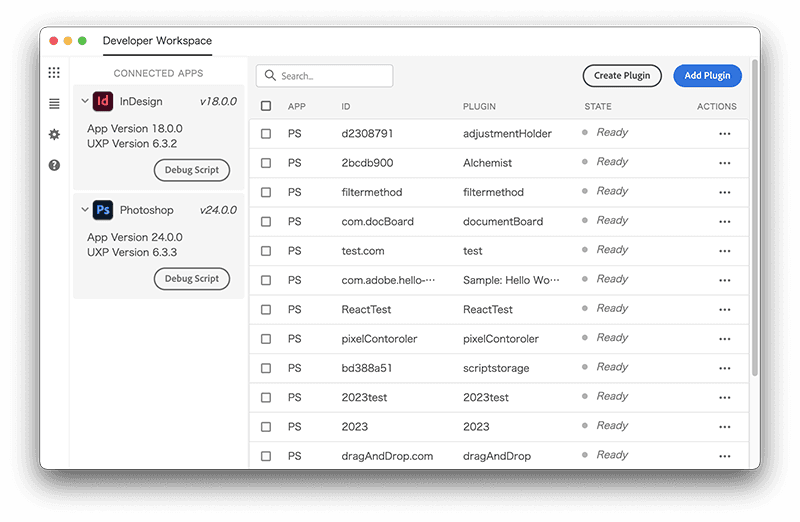Click Debug Script under InDesign
The image size is (800, 522).
coord(192,170)
